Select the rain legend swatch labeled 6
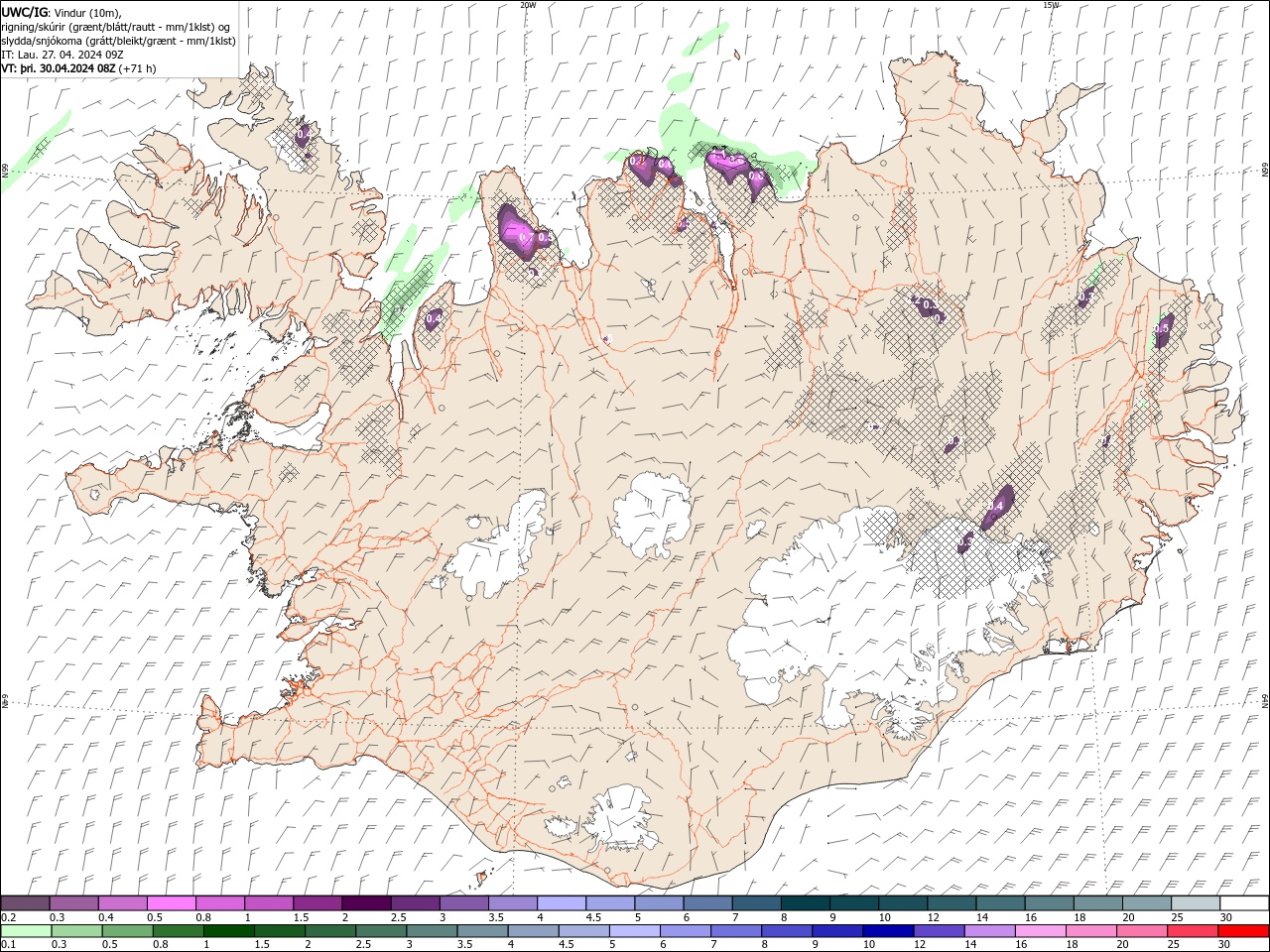 684,931
